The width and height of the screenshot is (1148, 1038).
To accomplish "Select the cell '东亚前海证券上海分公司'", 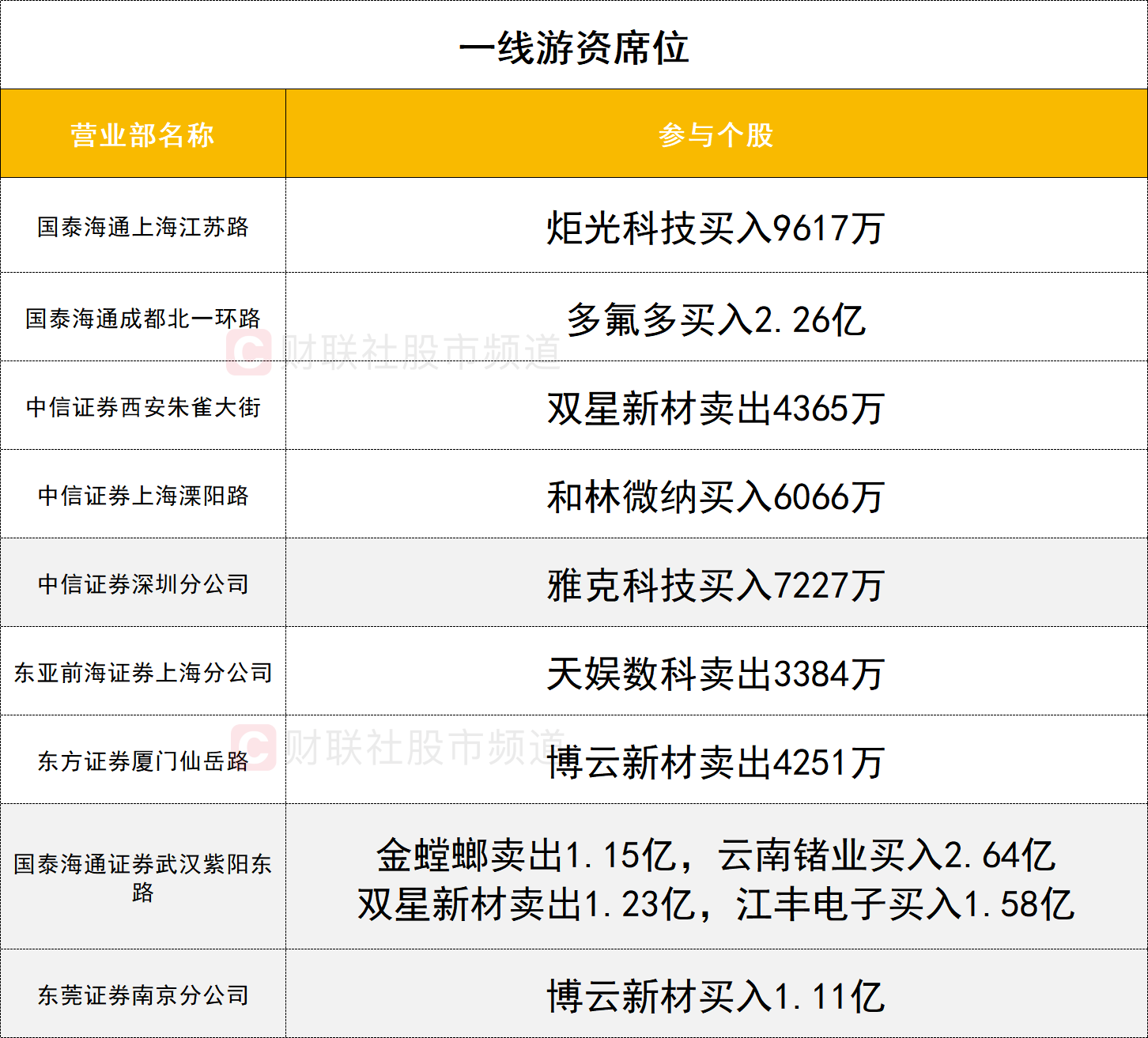I will click(x=143, y=672).
